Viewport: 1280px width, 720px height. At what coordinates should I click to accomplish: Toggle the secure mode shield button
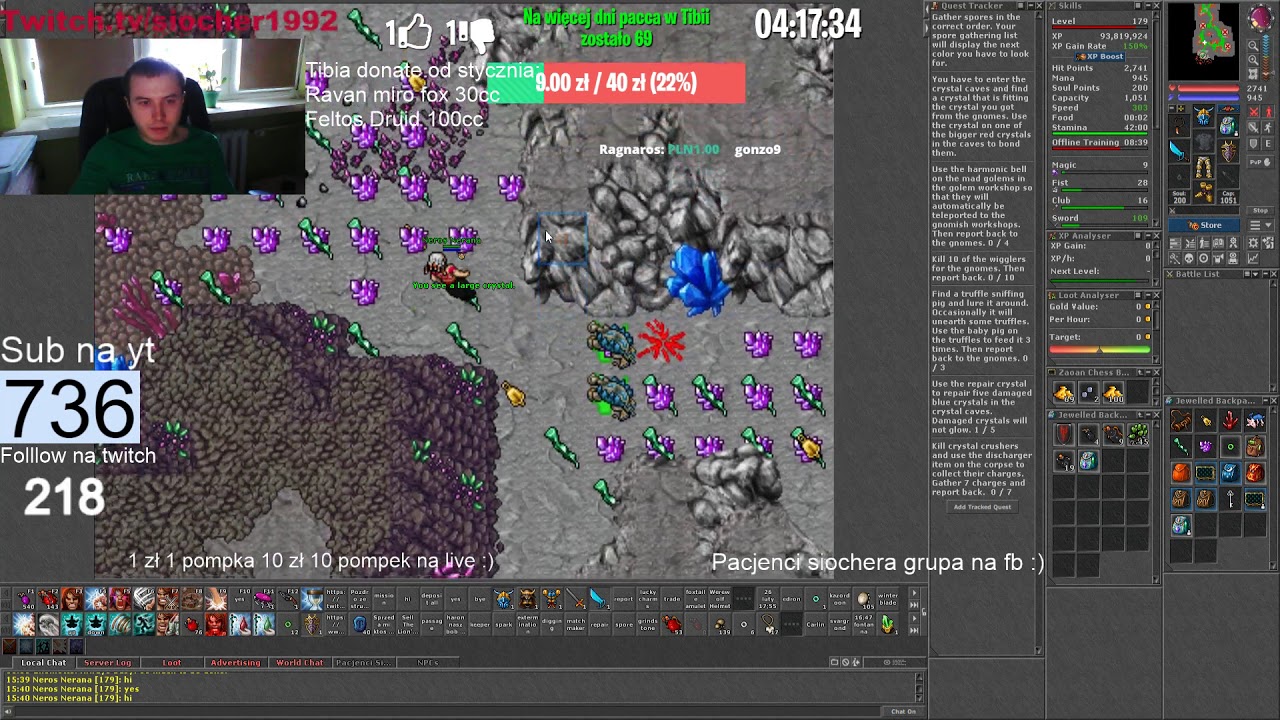tap(1253, 144)
